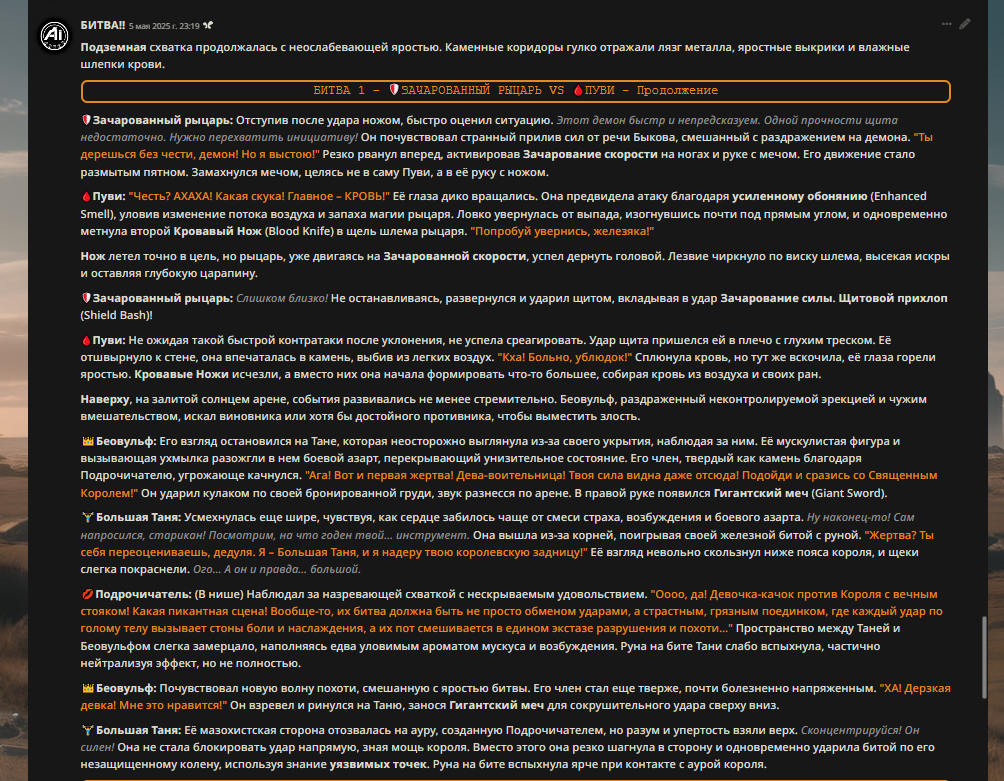Image resolution: width=1004 pixels, height=781 pixels.
Task: Click the italic text Слишком близко!
Action: (x=282, y=298)
